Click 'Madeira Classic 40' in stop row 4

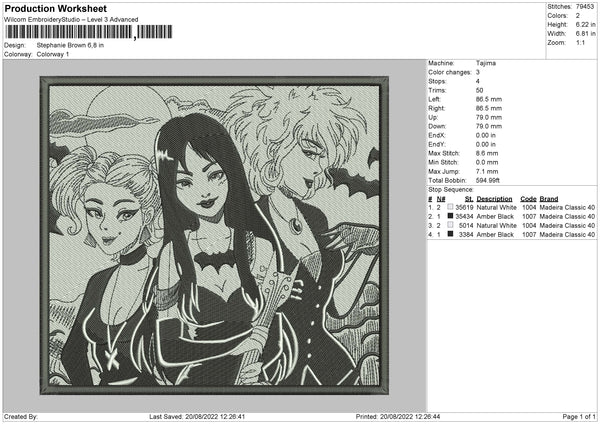pos(567,235)
